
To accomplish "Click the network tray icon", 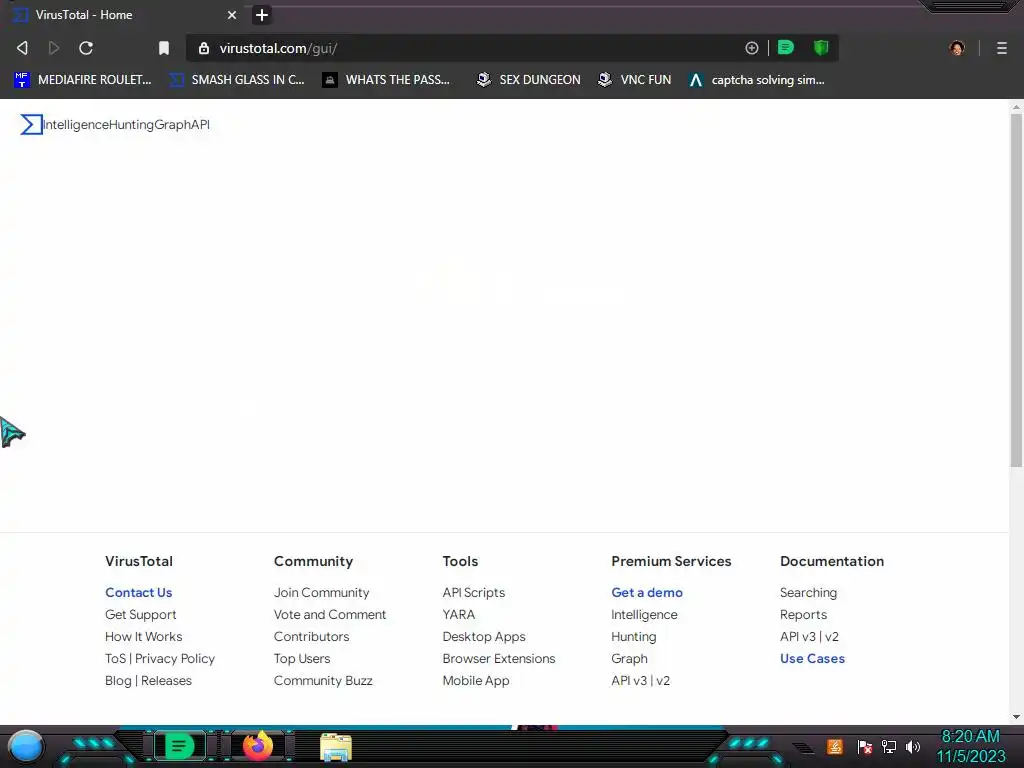I will point(889,746).
